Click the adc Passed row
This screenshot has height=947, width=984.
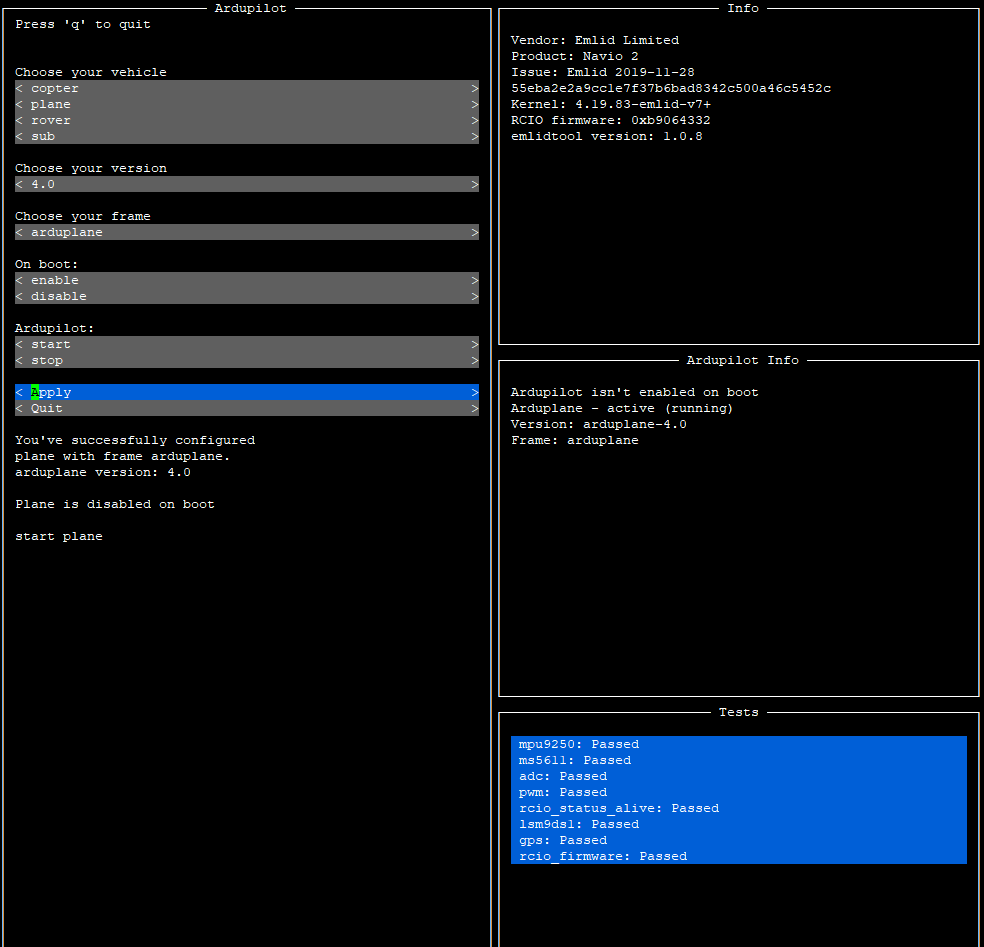click(739, 776)
